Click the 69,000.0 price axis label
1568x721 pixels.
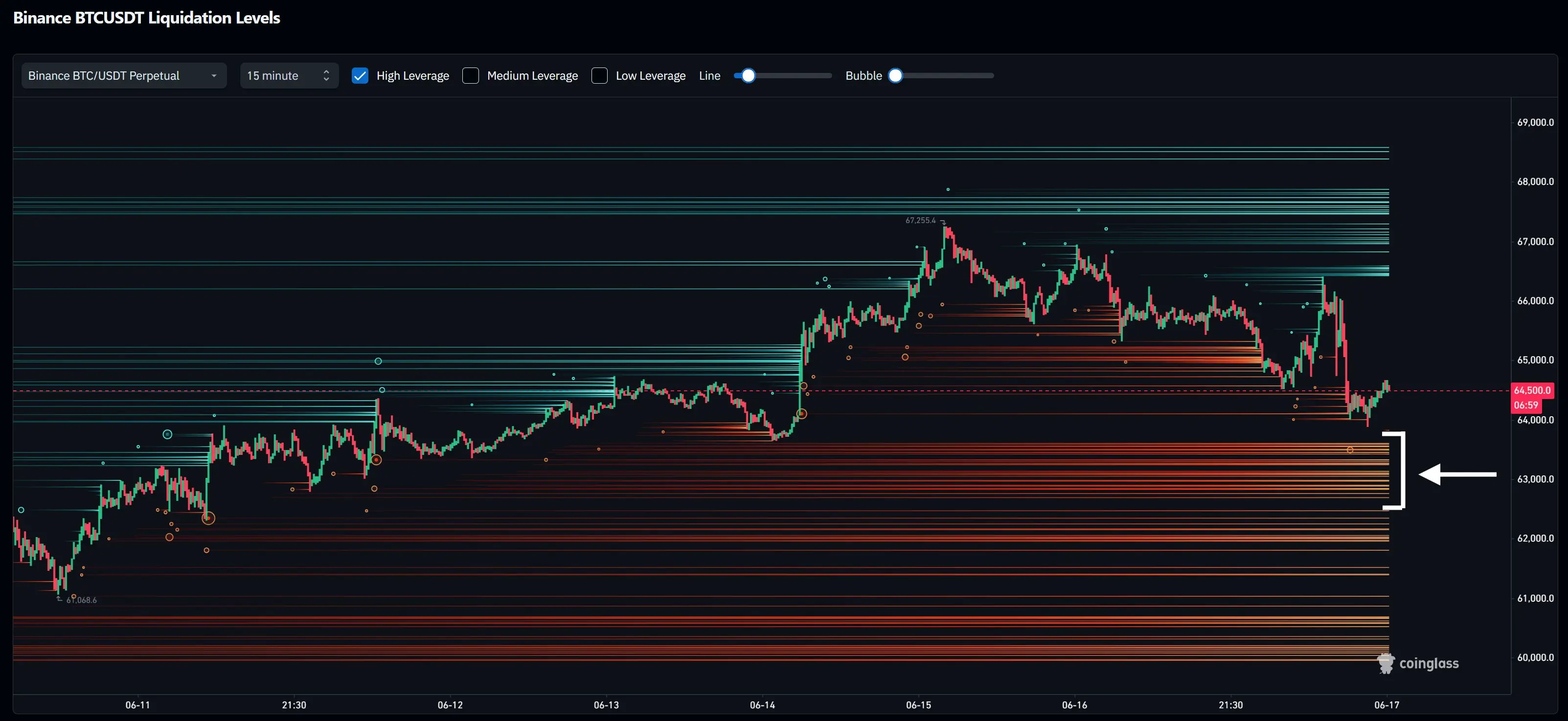point(1535,122)
